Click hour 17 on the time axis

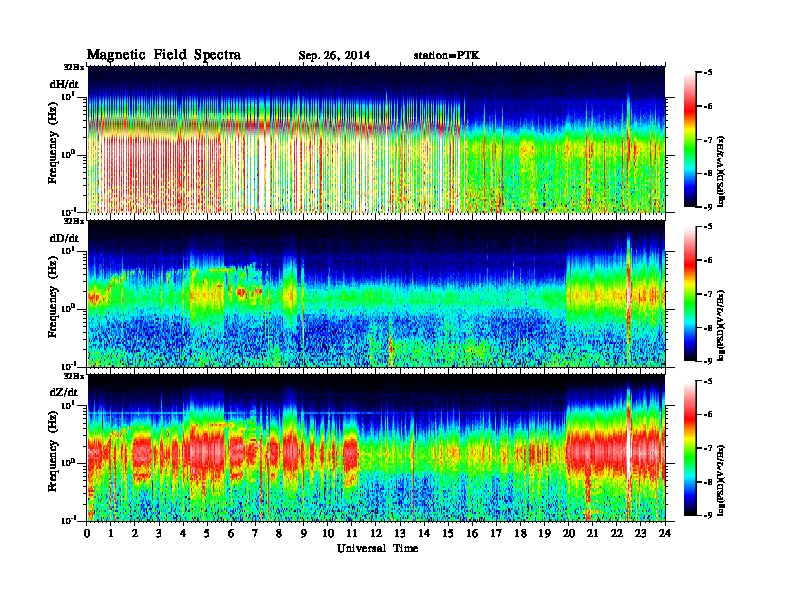pyautogui.click(x=496, y=533)
